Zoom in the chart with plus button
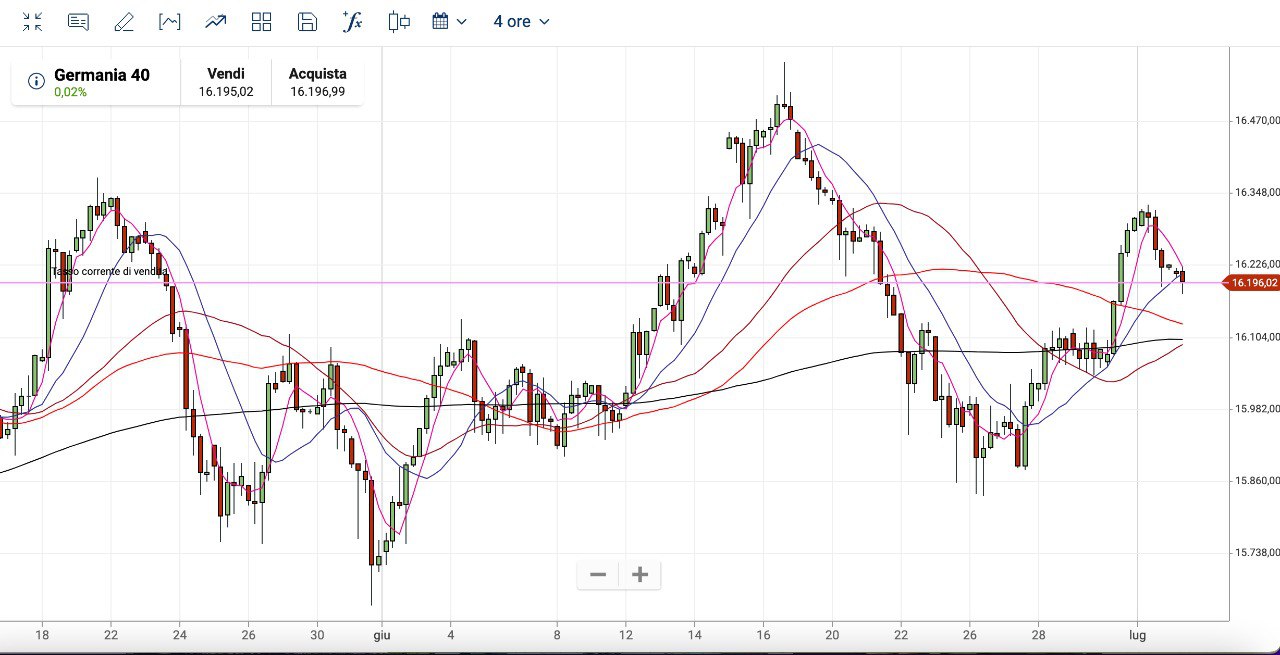This screenshot has height=655, width=1280. coord(640,575)
